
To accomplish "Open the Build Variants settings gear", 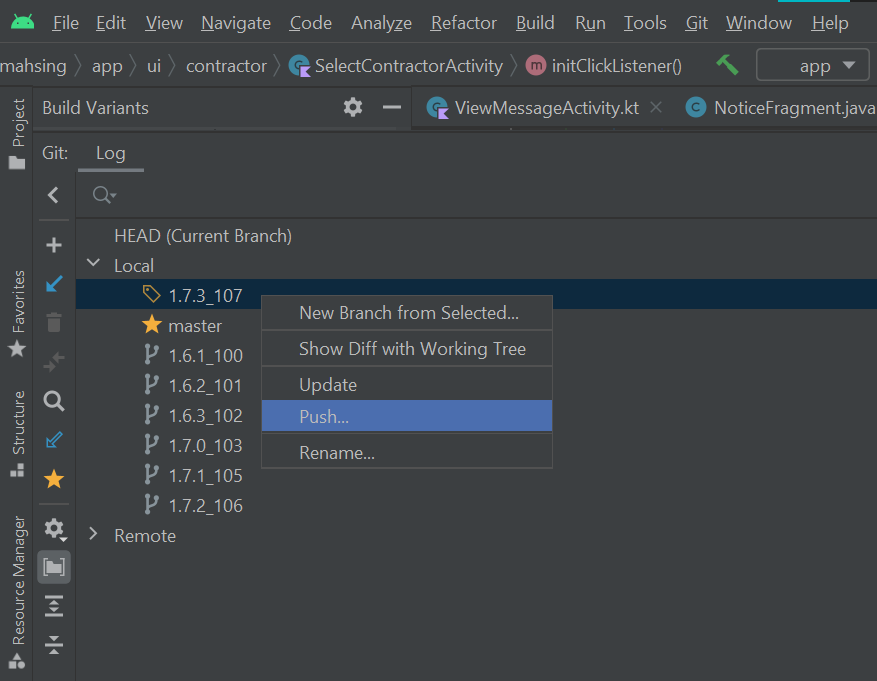I will (352, 107).
